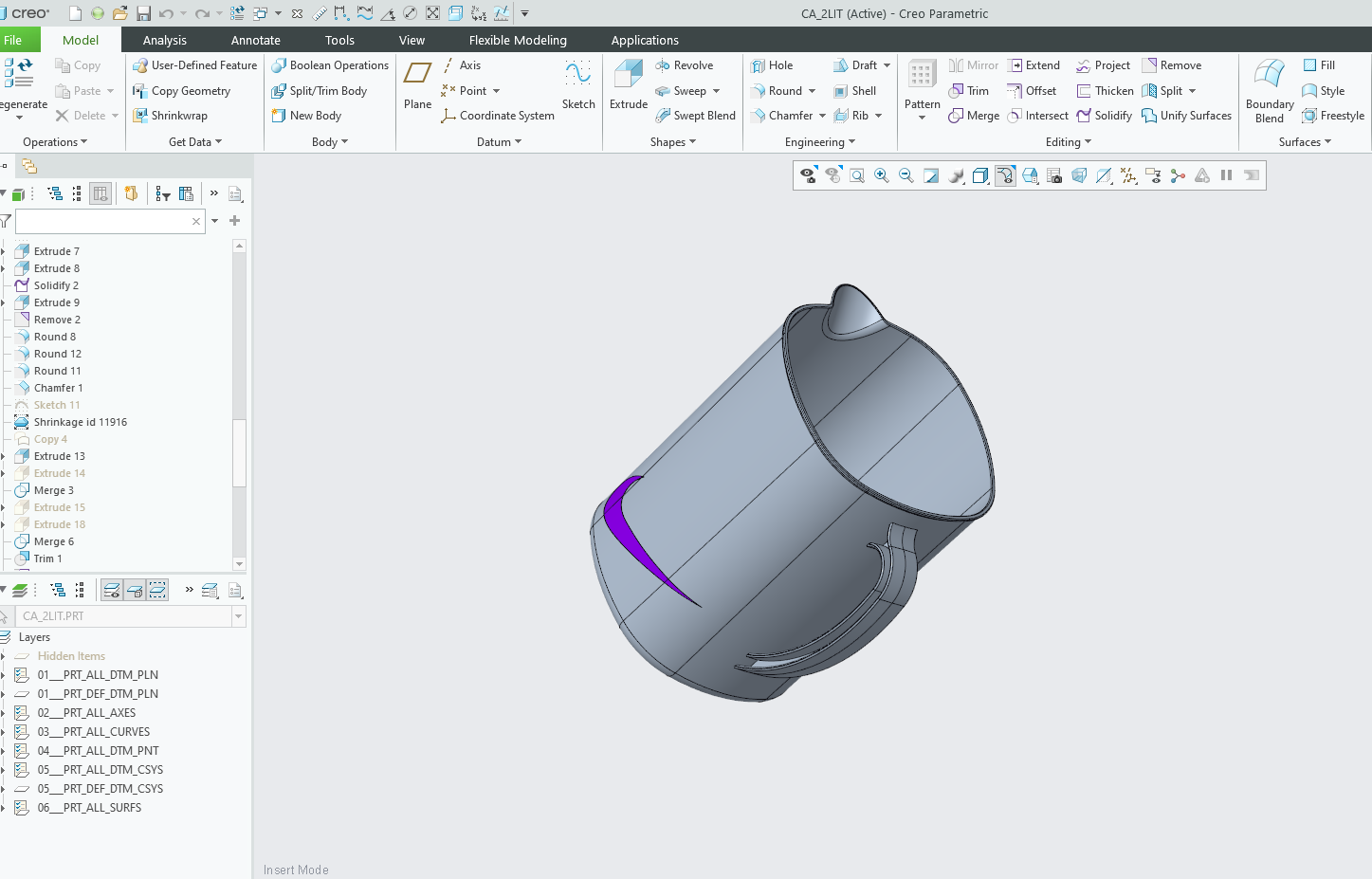Click the Revolve tool

(684, 65)
